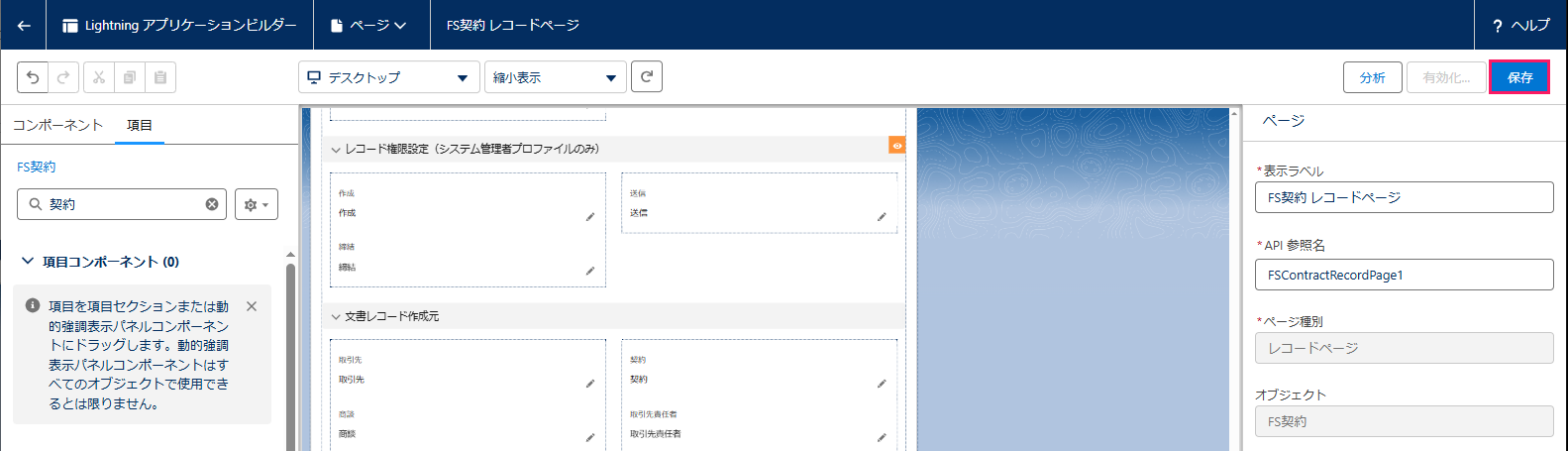Click the 有効化 button

coord(1446,77)
